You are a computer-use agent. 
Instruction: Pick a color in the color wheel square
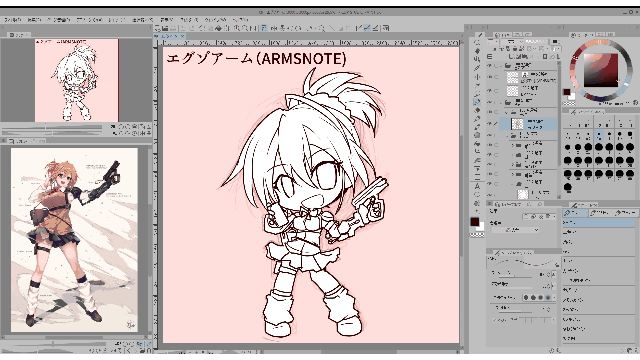click(x=600, y=70)
